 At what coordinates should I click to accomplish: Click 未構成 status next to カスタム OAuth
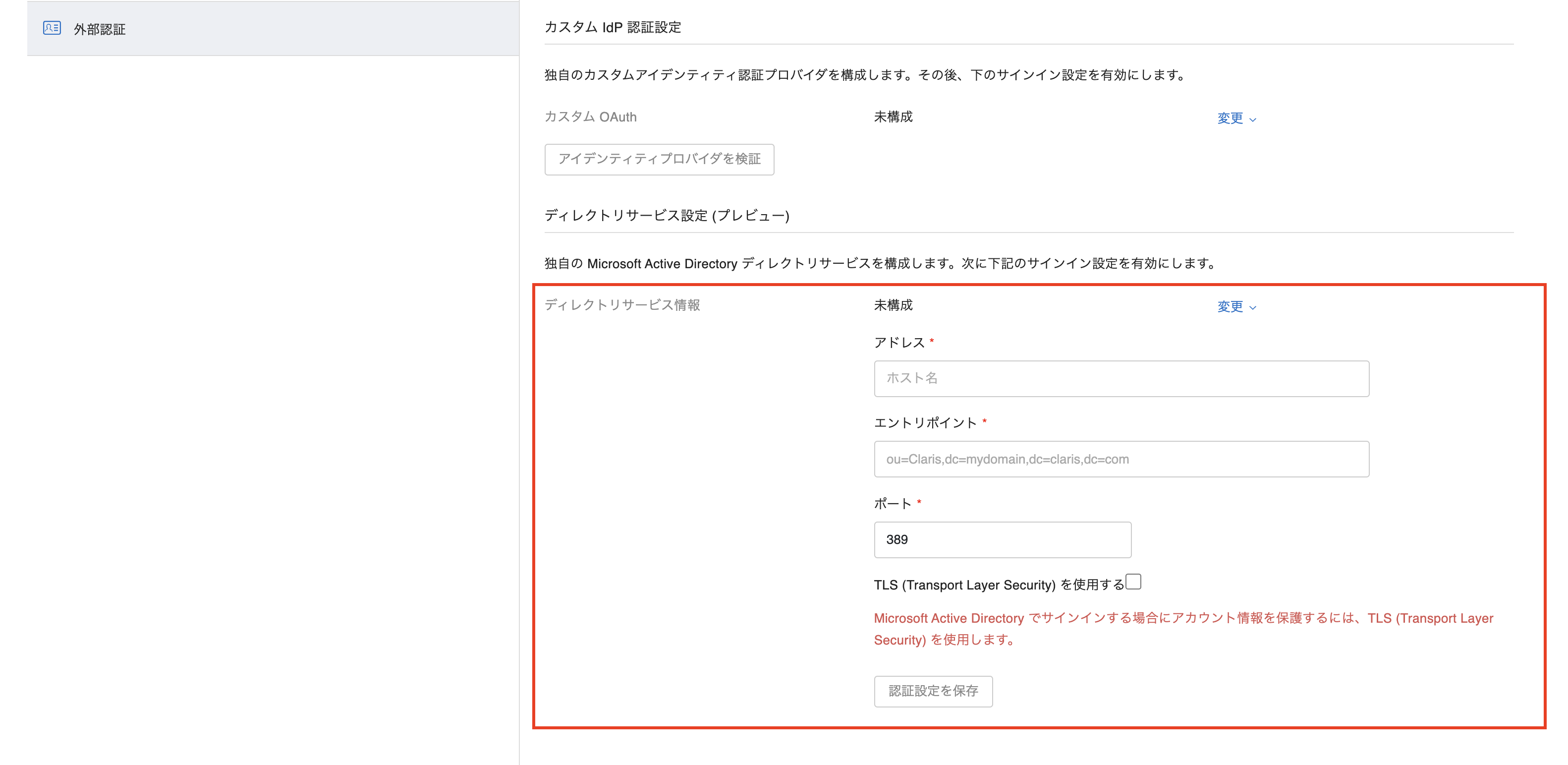pyautogui.click(x=893, y=117)
